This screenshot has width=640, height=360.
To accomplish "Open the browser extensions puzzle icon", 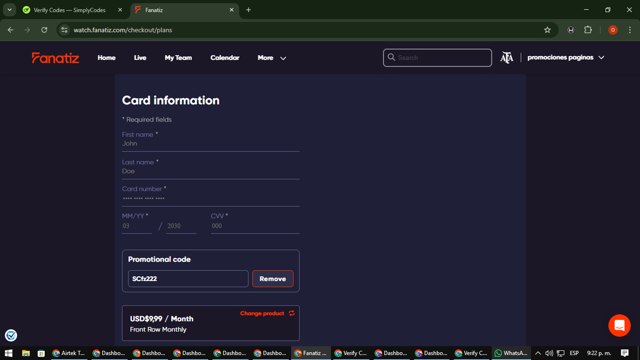I will click(x=588, y=30).
